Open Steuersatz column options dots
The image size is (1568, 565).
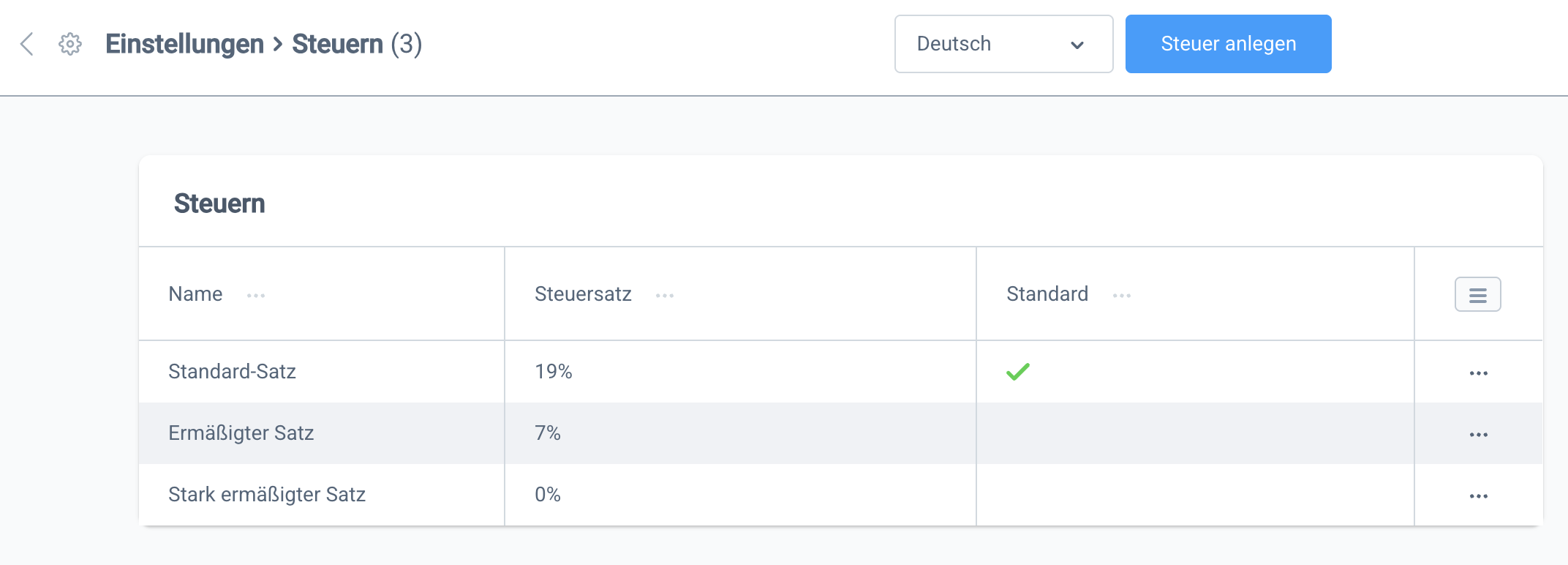pyautogui.click(x=665, y=296)
